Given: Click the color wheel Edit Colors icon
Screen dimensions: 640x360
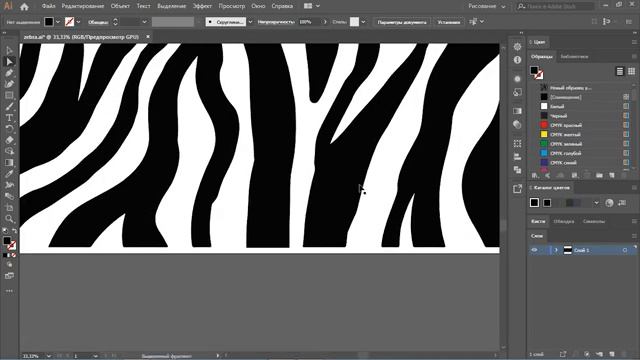Looking at the screenshot, I should click(609, 203).
